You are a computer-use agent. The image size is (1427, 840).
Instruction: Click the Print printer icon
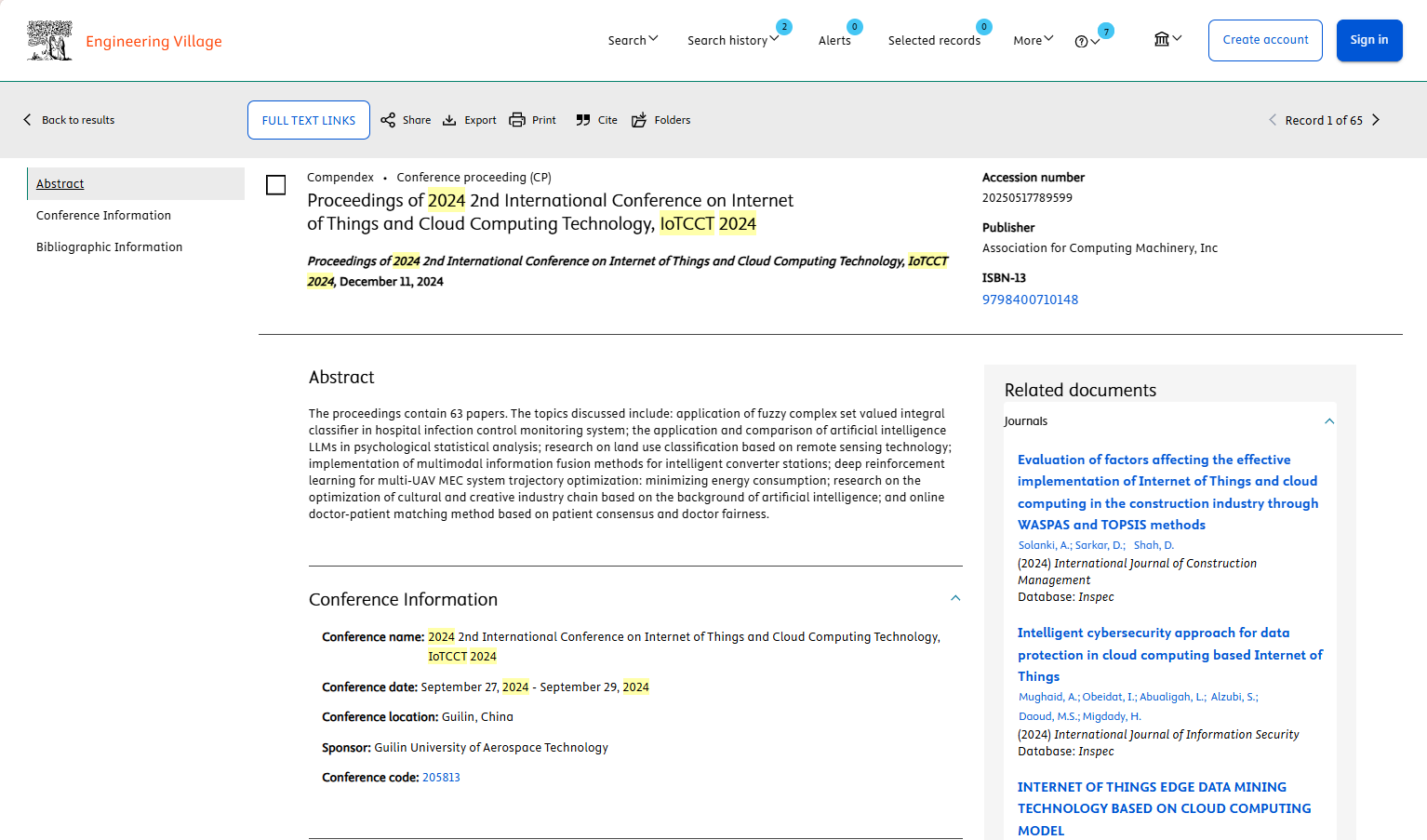pos(517,120)
